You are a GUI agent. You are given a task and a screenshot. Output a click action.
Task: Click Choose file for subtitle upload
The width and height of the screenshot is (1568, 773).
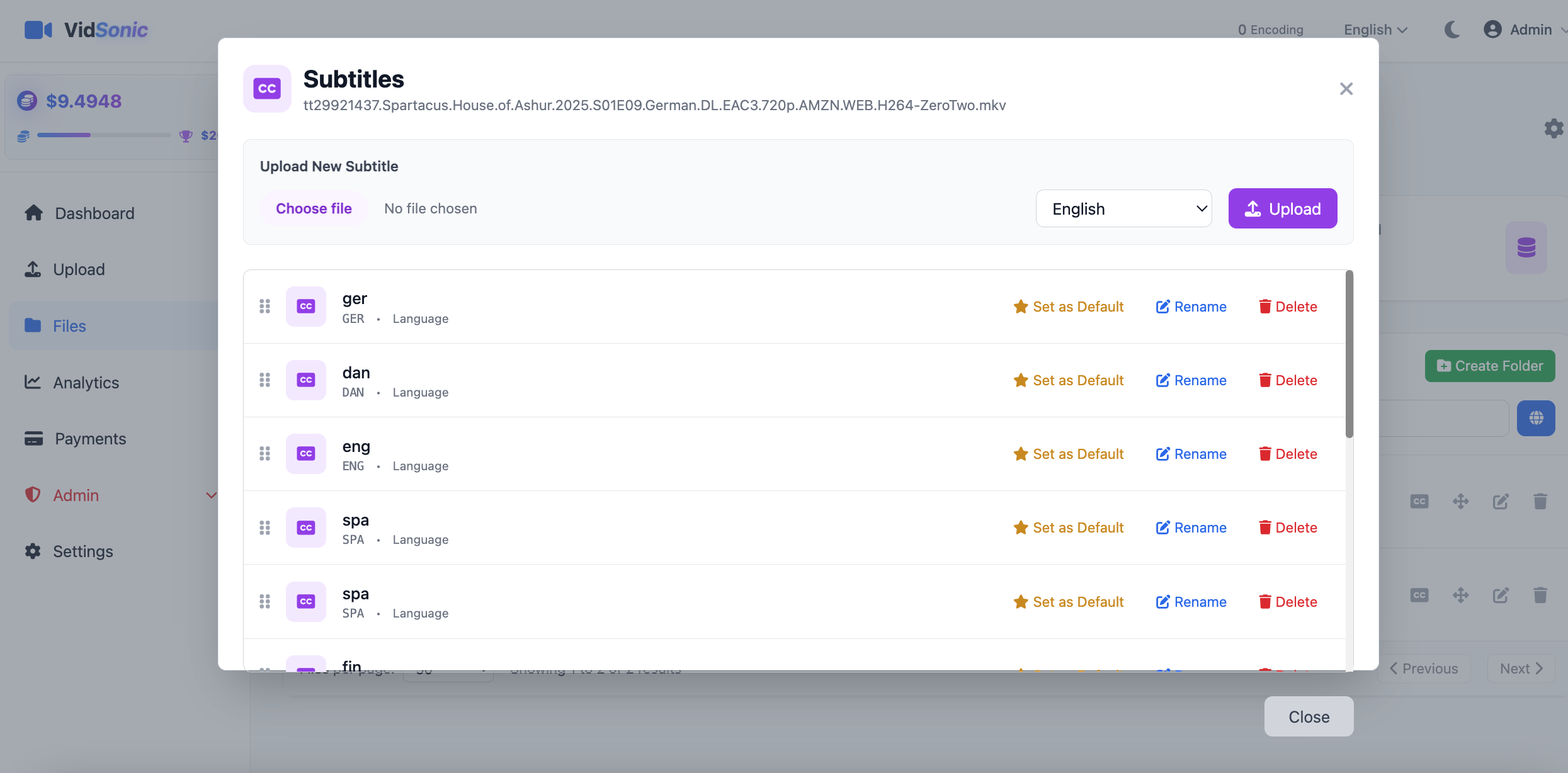pos(314,208)
